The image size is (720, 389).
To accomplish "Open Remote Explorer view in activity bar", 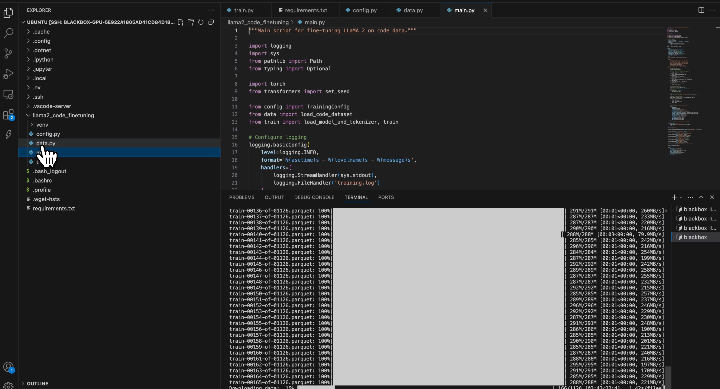I will [x=8, y=95].
